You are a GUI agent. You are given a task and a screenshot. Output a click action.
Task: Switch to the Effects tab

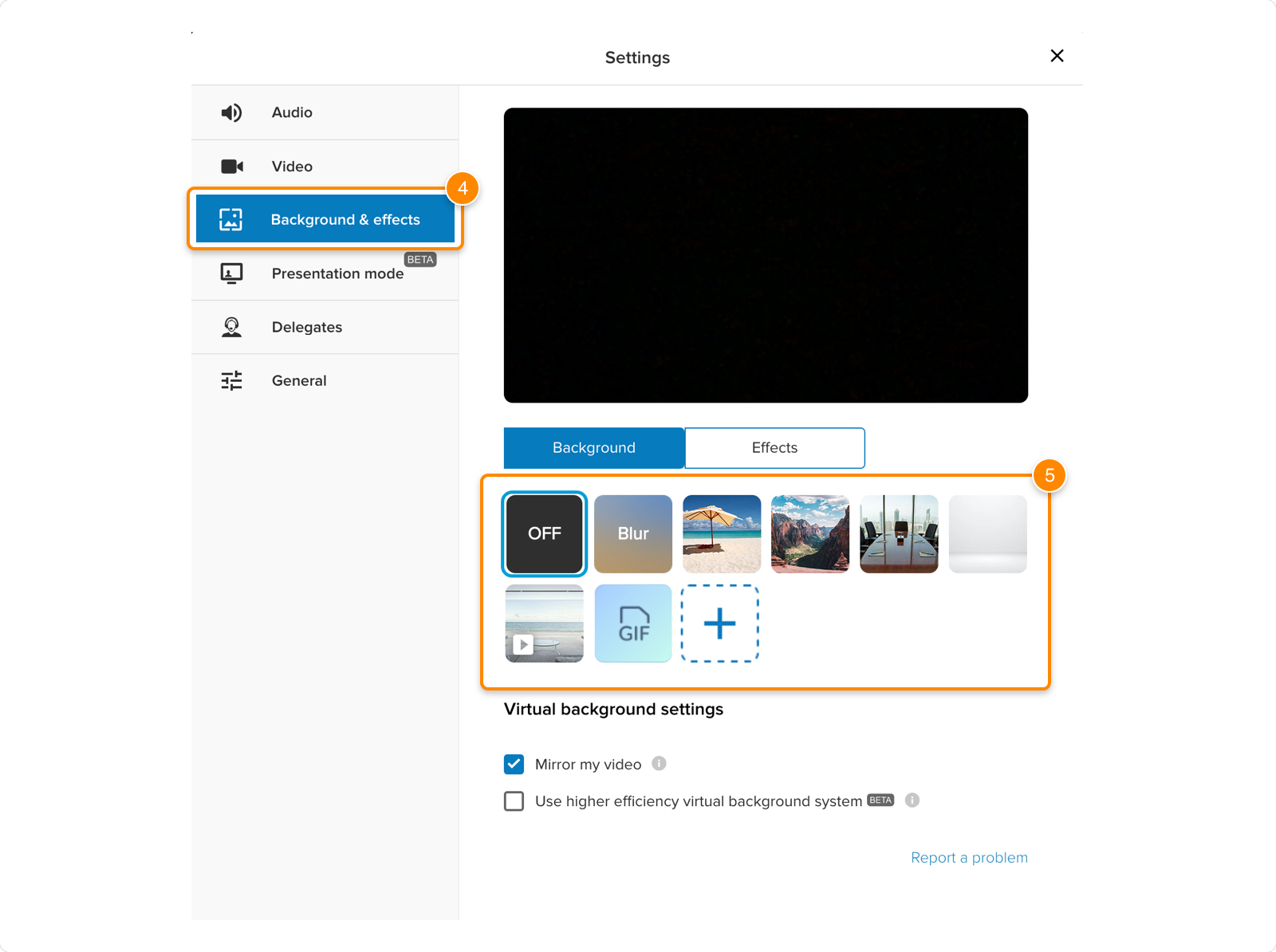774,447
